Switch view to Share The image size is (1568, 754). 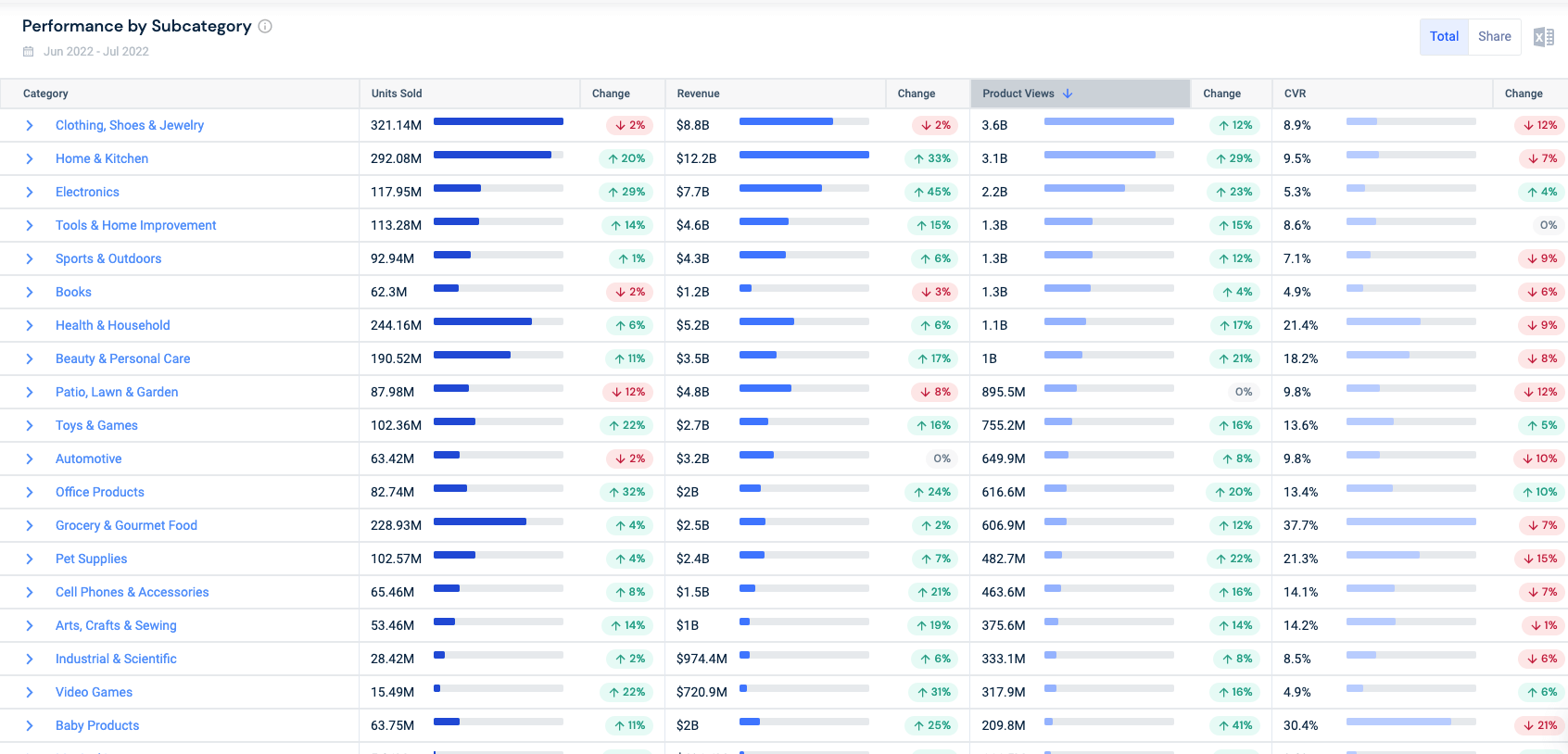coord(1494,37)
